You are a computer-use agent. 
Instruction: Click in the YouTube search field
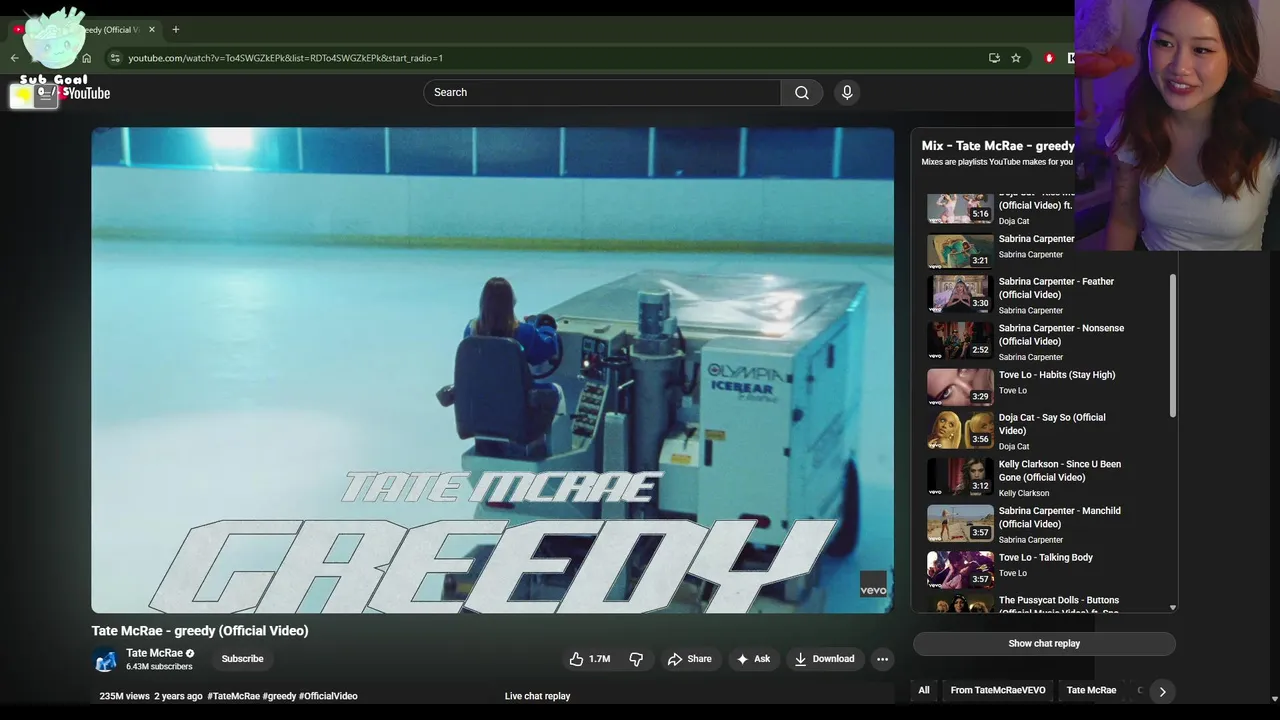pos(602,92)
